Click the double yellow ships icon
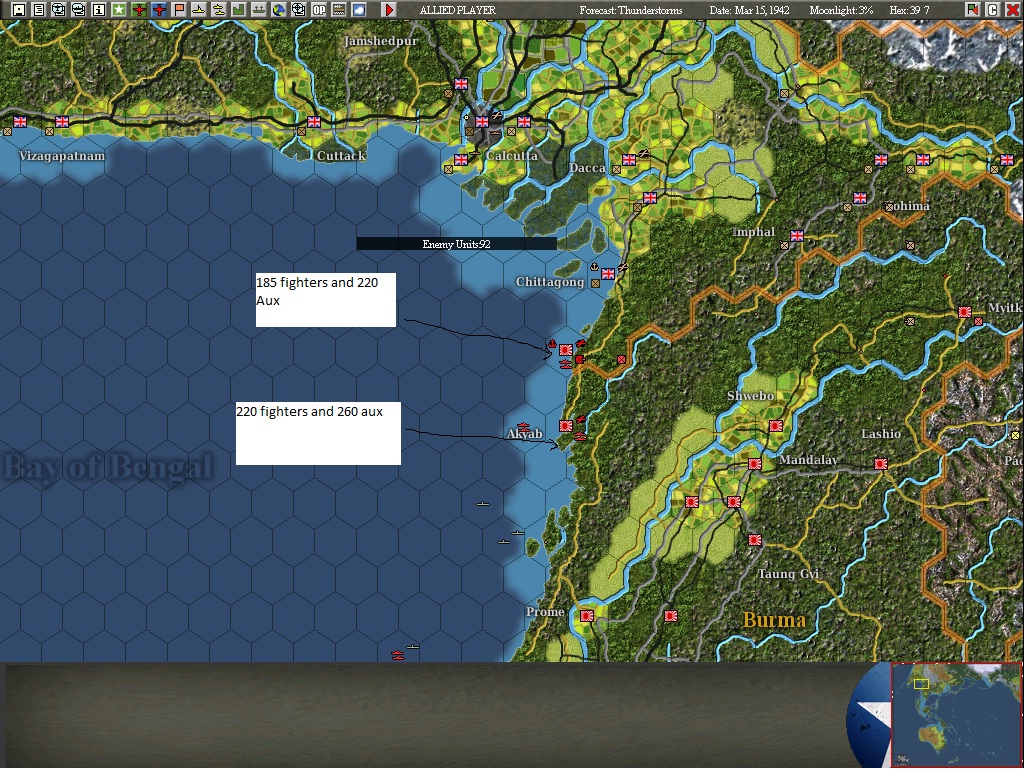The image size is (1024, 783). coord(219,9)
